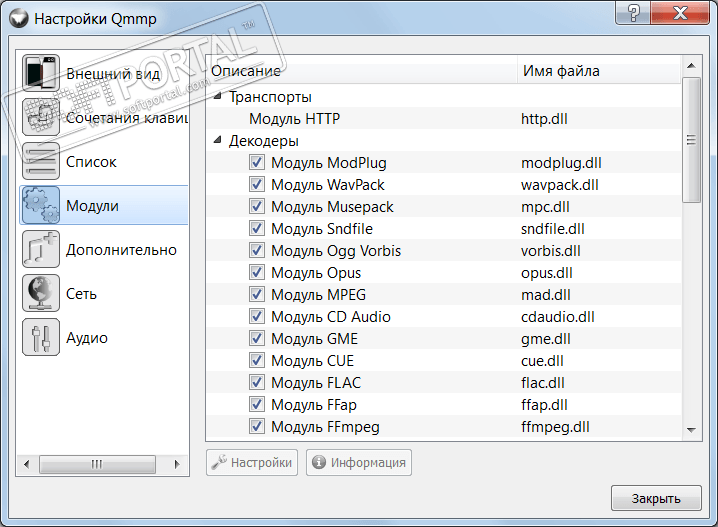
Task: Open the Аудио mixer icon
Action: (41, 337)
